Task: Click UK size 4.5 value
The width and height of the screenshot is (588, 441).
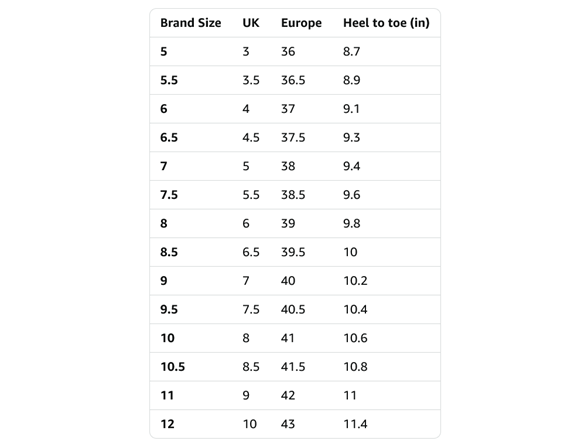Action: tap(250, 138)
